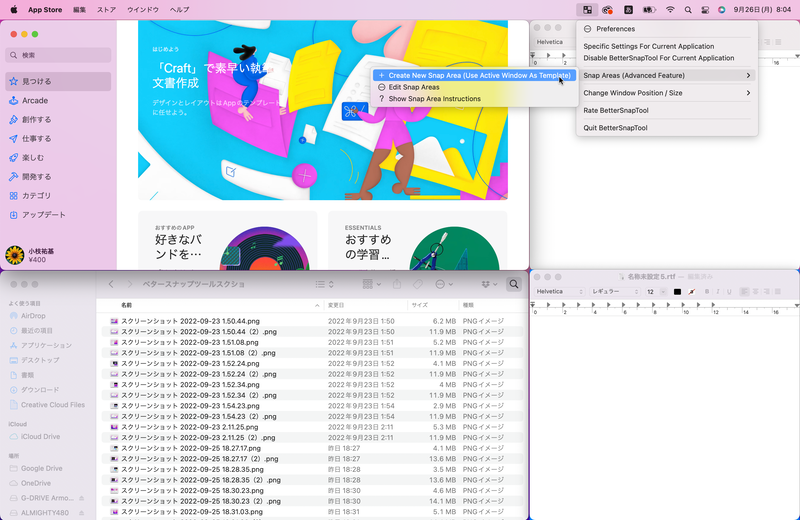Eject G-DRIVE Armo volume
Viewport: 800px width, 520px height.
tap(82, 498)
